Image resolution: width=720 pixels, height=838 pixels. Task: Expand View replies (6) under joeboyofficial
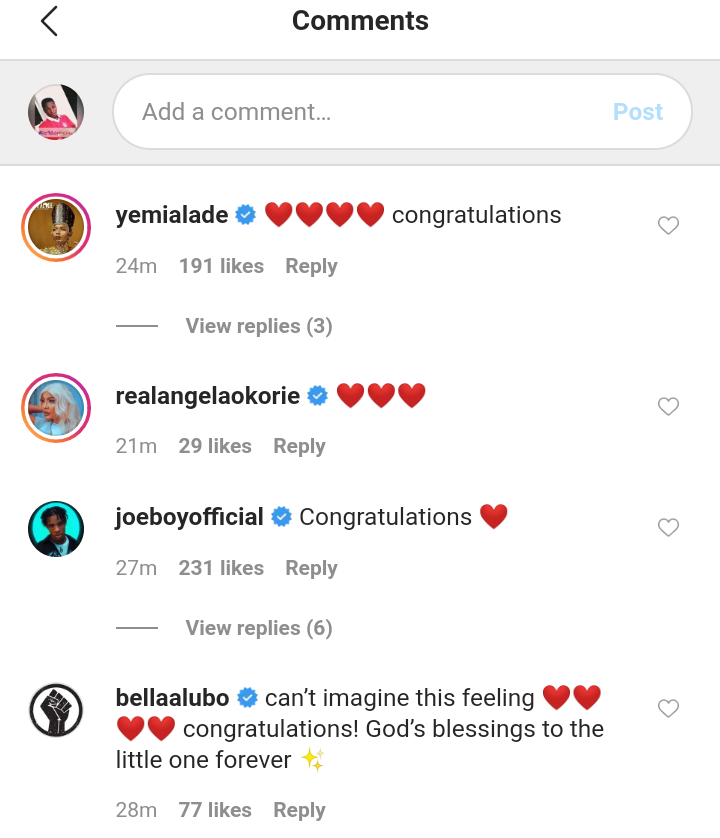[x=258, y=628]
